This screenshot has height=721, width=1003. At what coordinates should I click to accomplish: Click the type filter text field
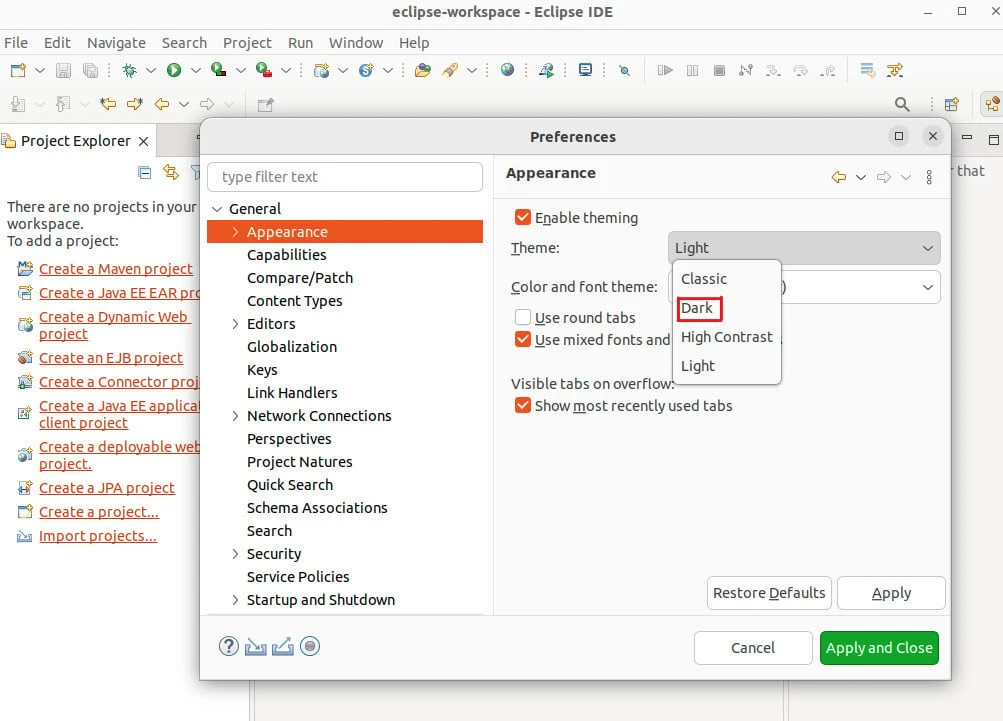(x=345, y=177)
